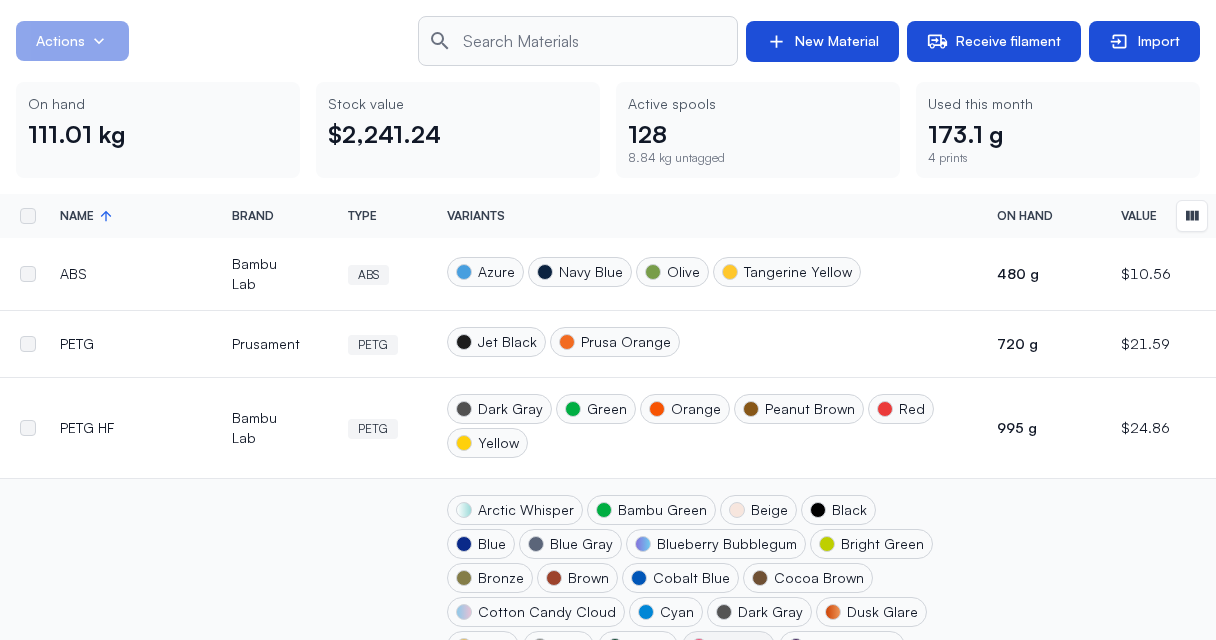Sort by the Type column header

[362, 216]
